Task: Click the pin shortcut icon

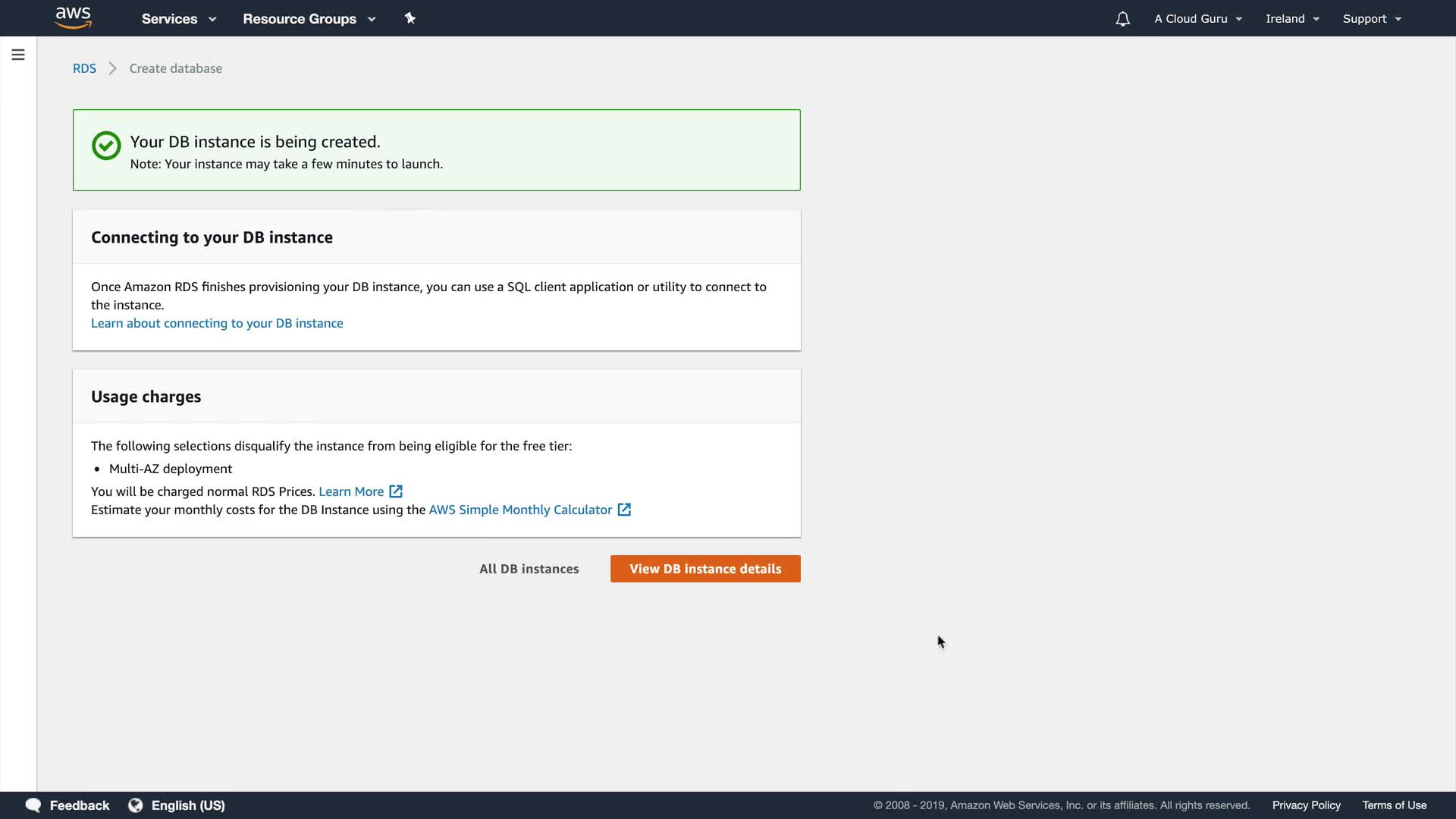Action: coord(410,18)
